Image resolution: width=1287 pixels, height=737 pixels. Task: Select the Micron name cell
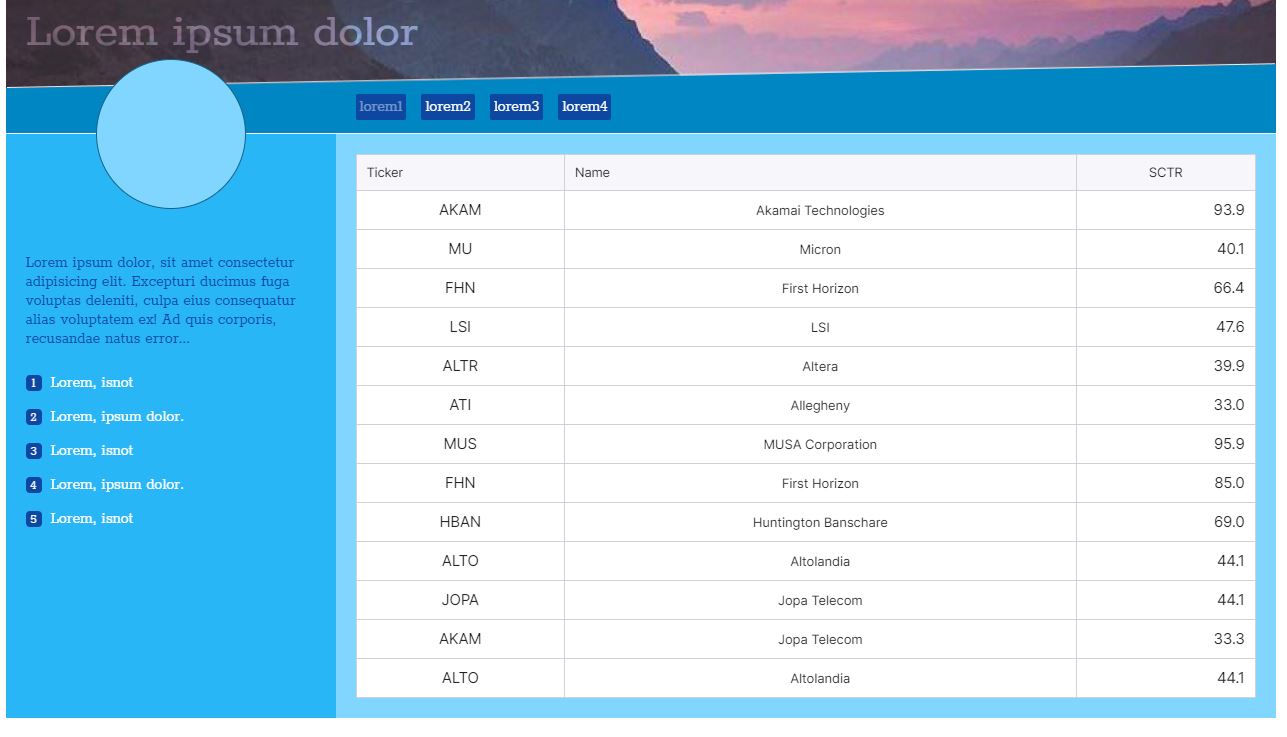[x=820, y=249]
